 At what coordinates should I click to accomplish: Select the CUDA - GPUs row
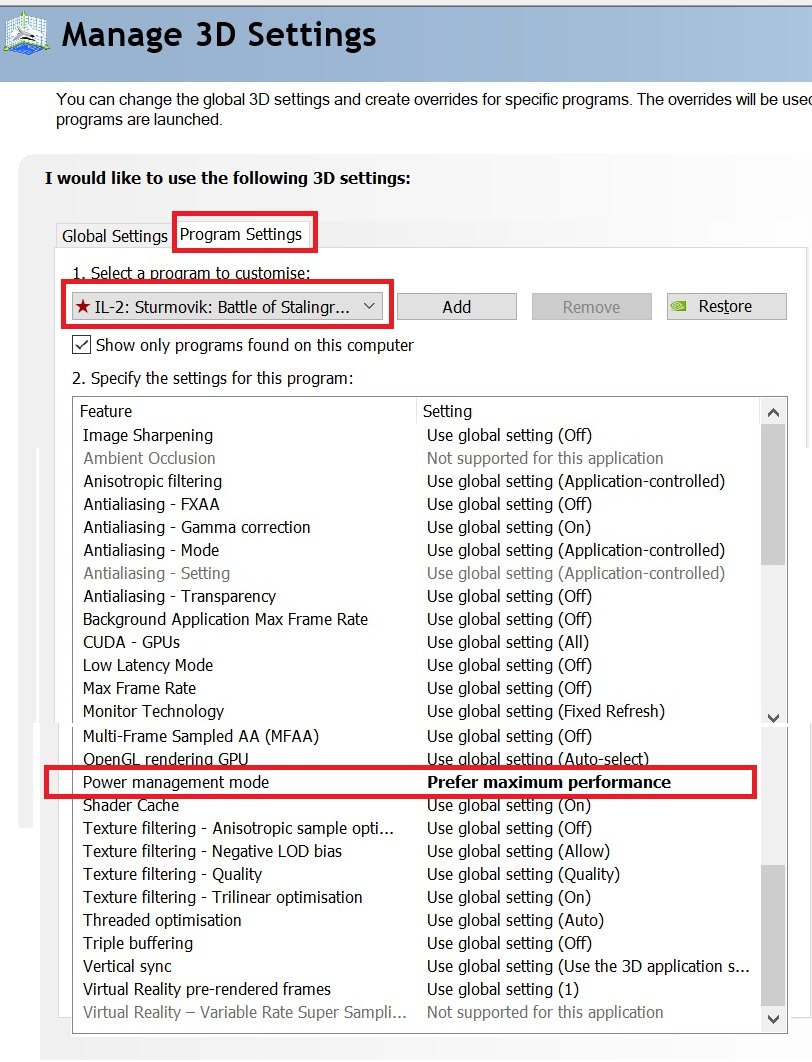(x=416, y=642)
